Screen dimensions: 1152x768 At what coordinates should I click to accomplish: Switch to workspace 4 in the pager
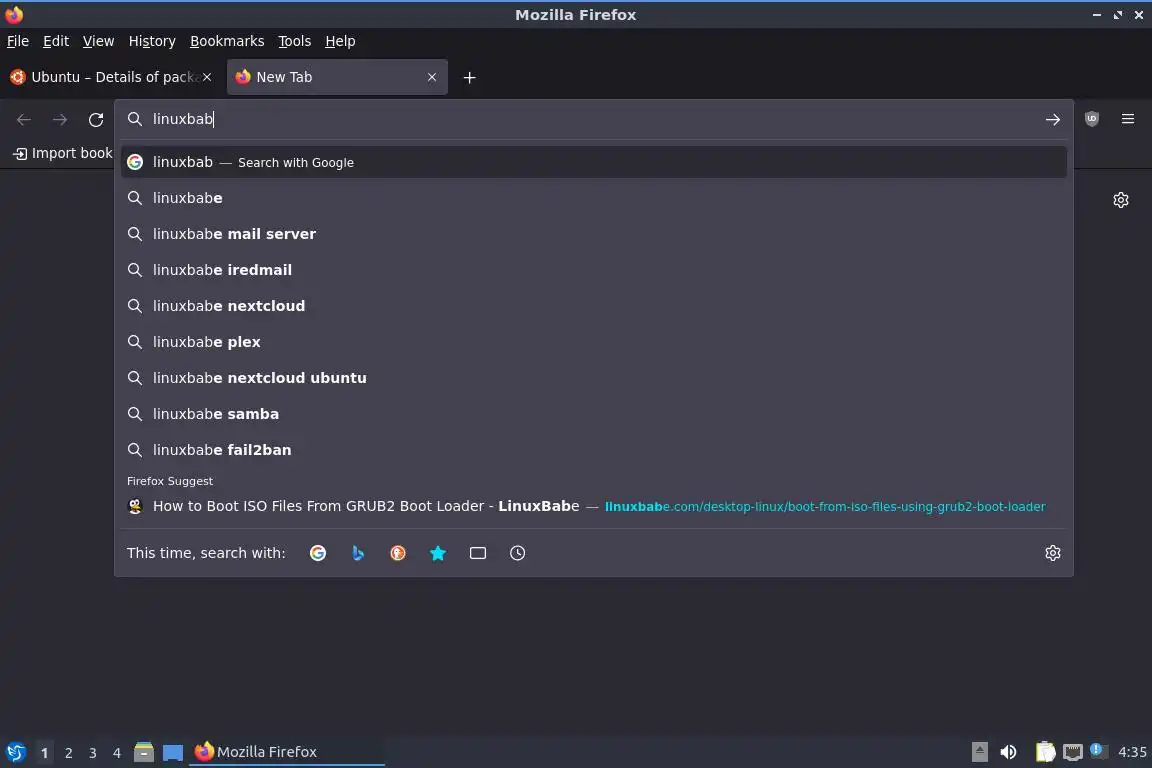point(117,753)
